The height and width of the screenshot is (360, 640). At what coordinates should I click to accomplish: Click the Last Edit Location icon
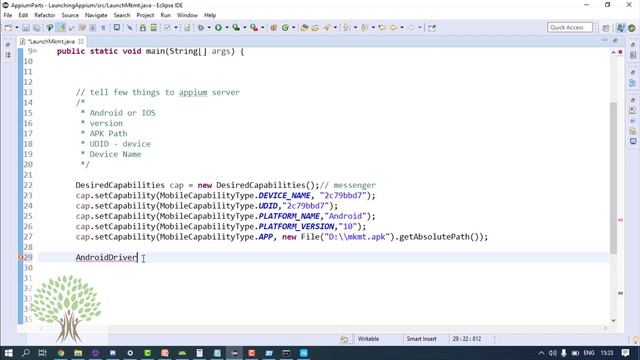click(x=382, y=28)
